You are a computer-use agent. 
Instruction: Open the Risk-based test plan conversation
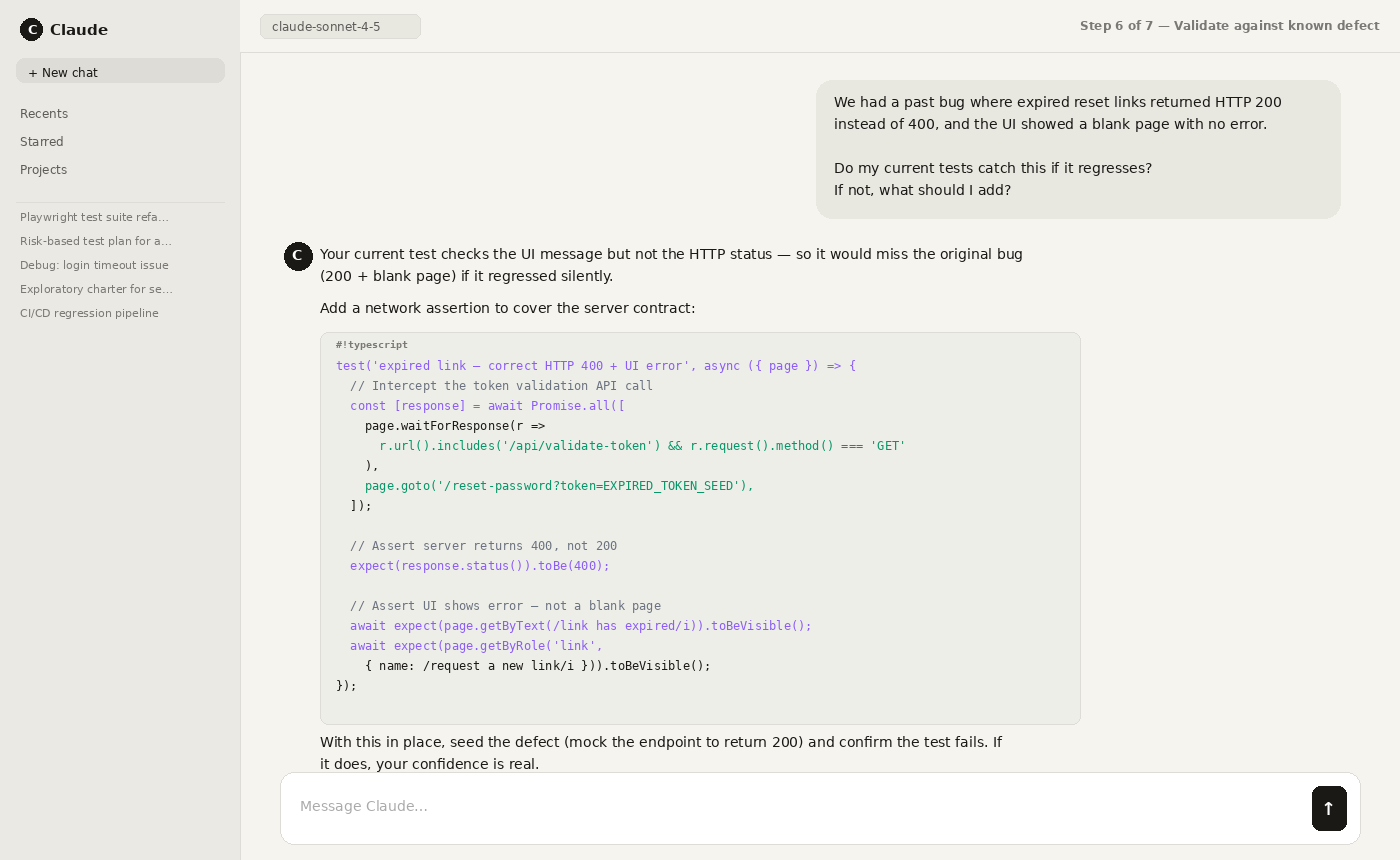(x=96, y=240)
